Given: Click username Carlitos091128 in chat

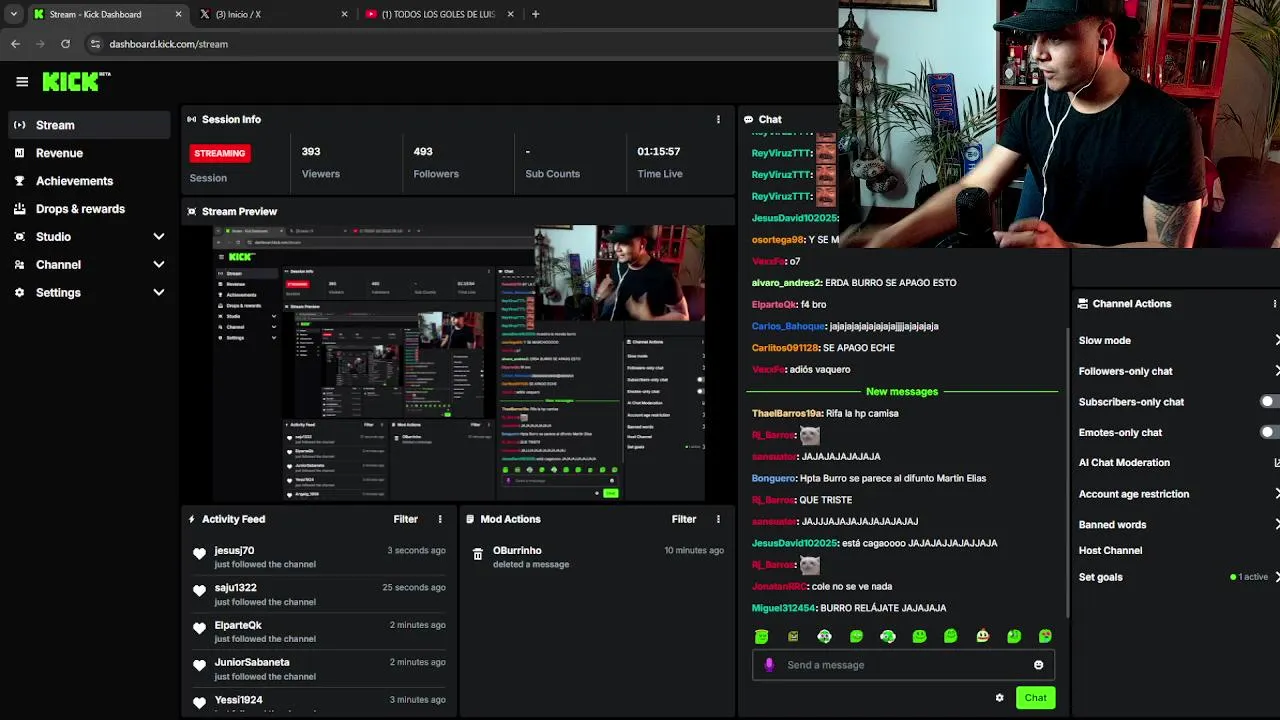Looking at the screenshot, I should [x=785, y=348].
